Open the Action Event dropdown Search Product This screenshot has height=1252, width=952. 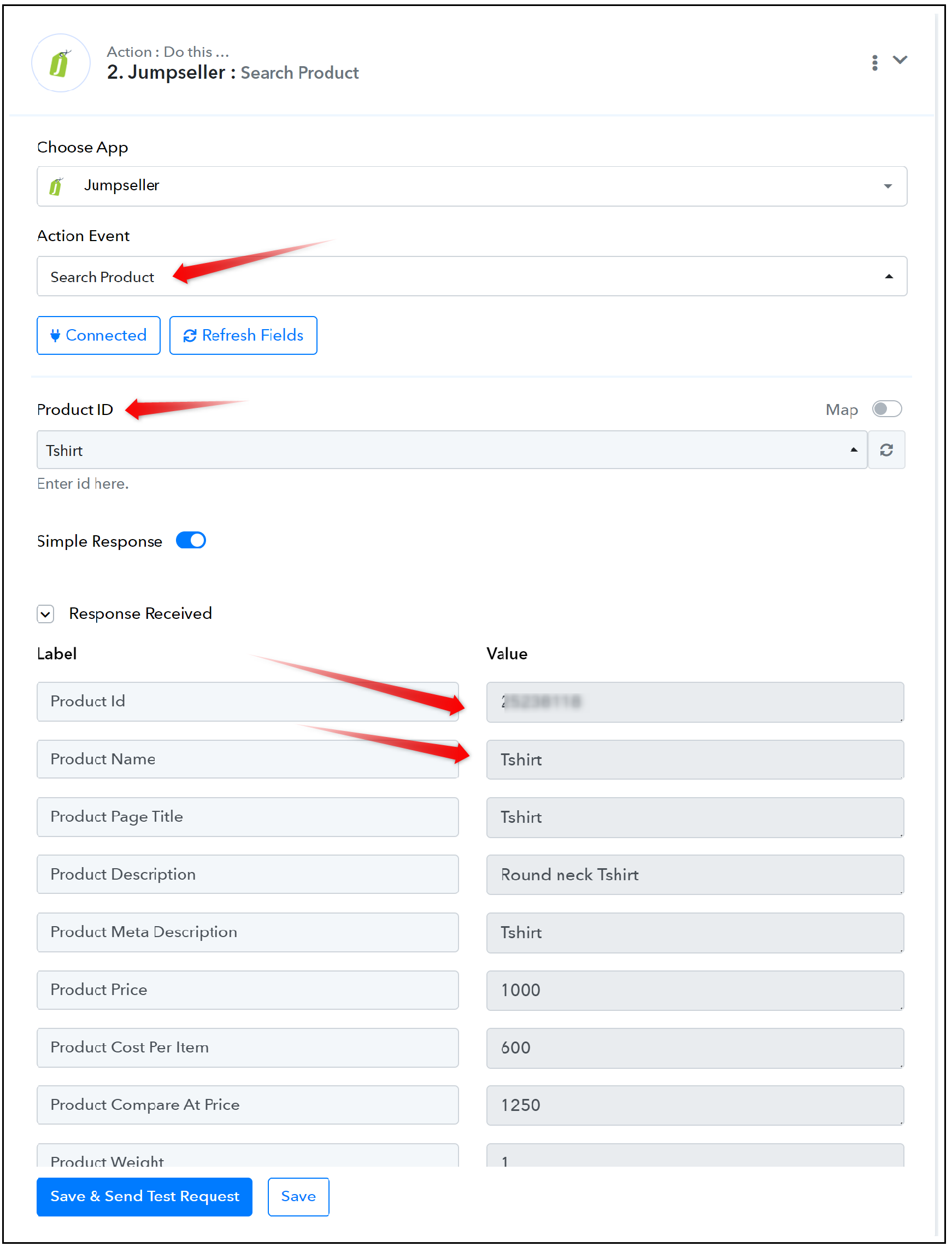(472, 276)
